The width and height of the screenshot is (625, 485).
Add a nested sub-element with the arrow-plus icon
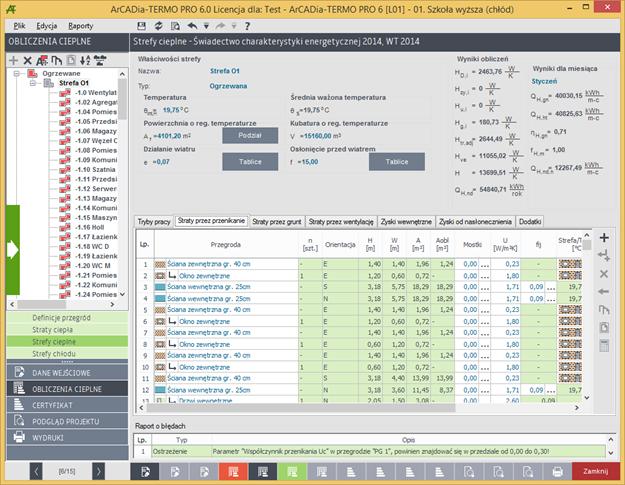(604, 256)
